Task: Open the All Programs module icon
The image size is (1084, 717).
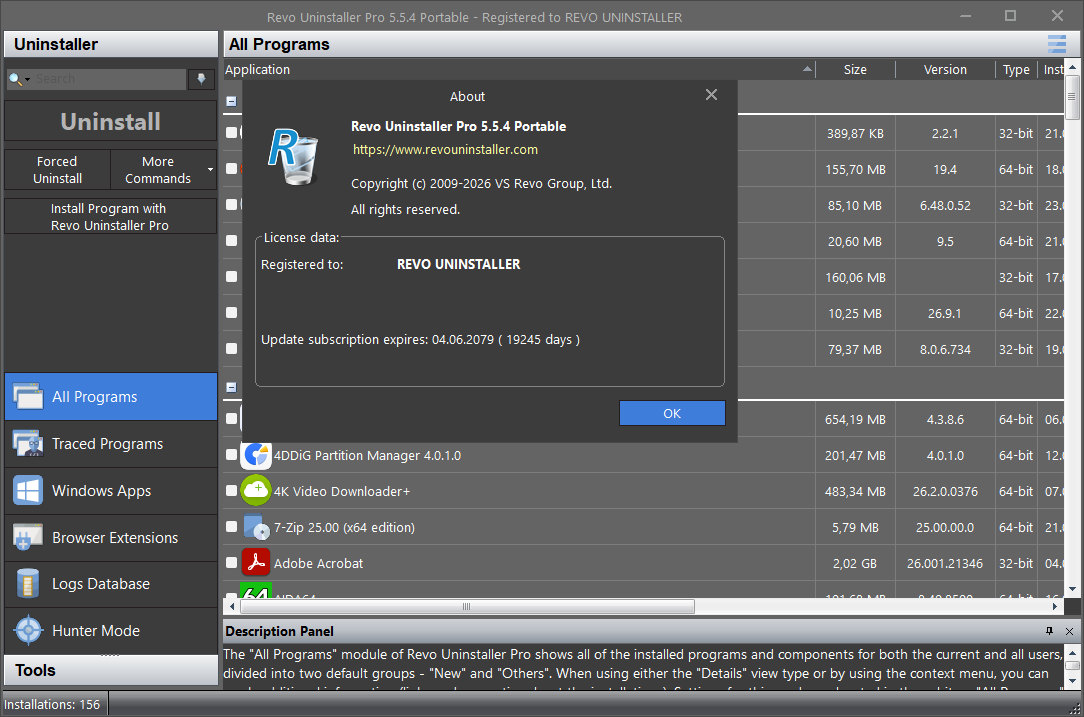Action: click(28, 397)
